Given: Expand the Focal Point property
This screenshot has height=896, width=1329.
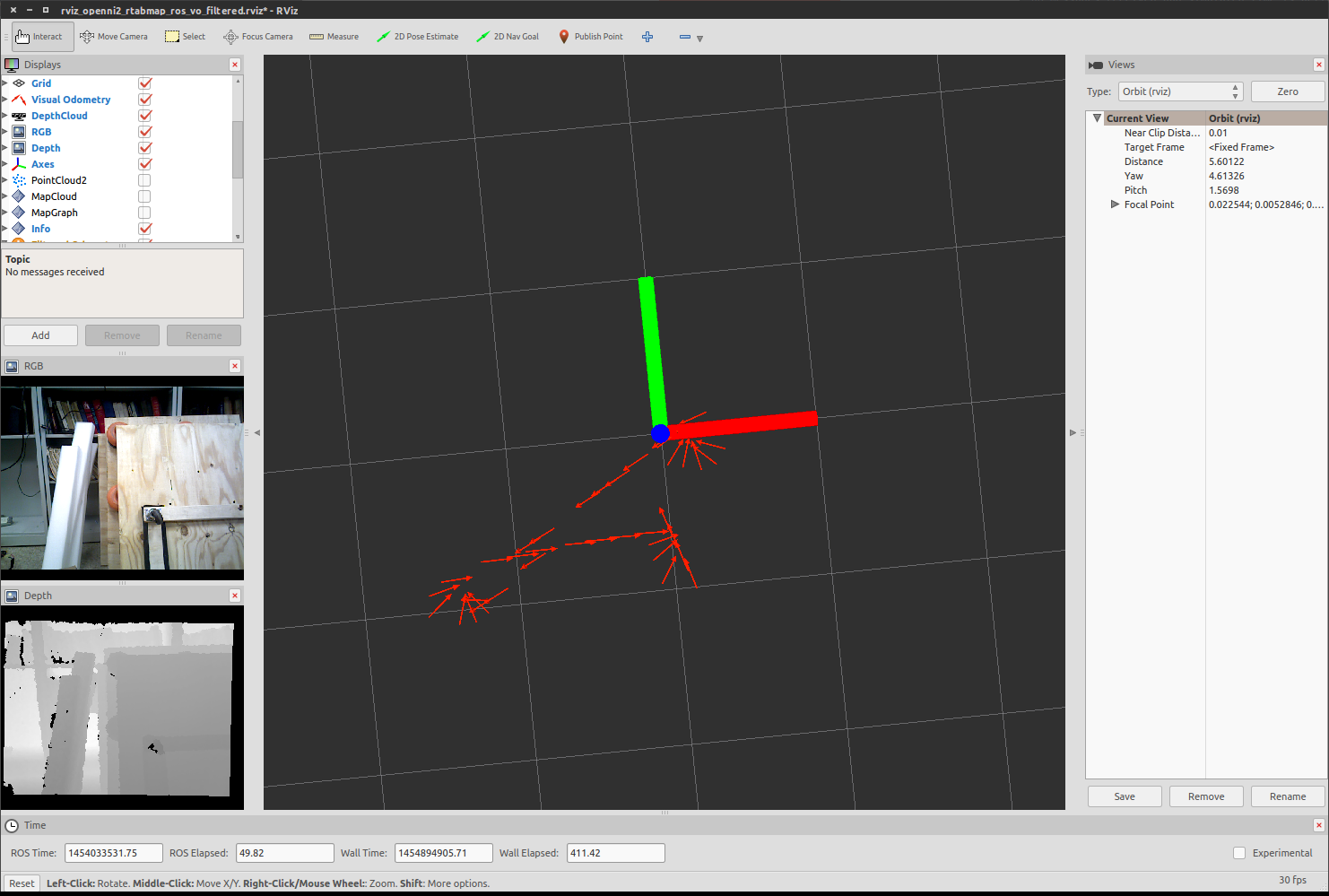Looking at the screenshot, I should tap(1115, 204).
